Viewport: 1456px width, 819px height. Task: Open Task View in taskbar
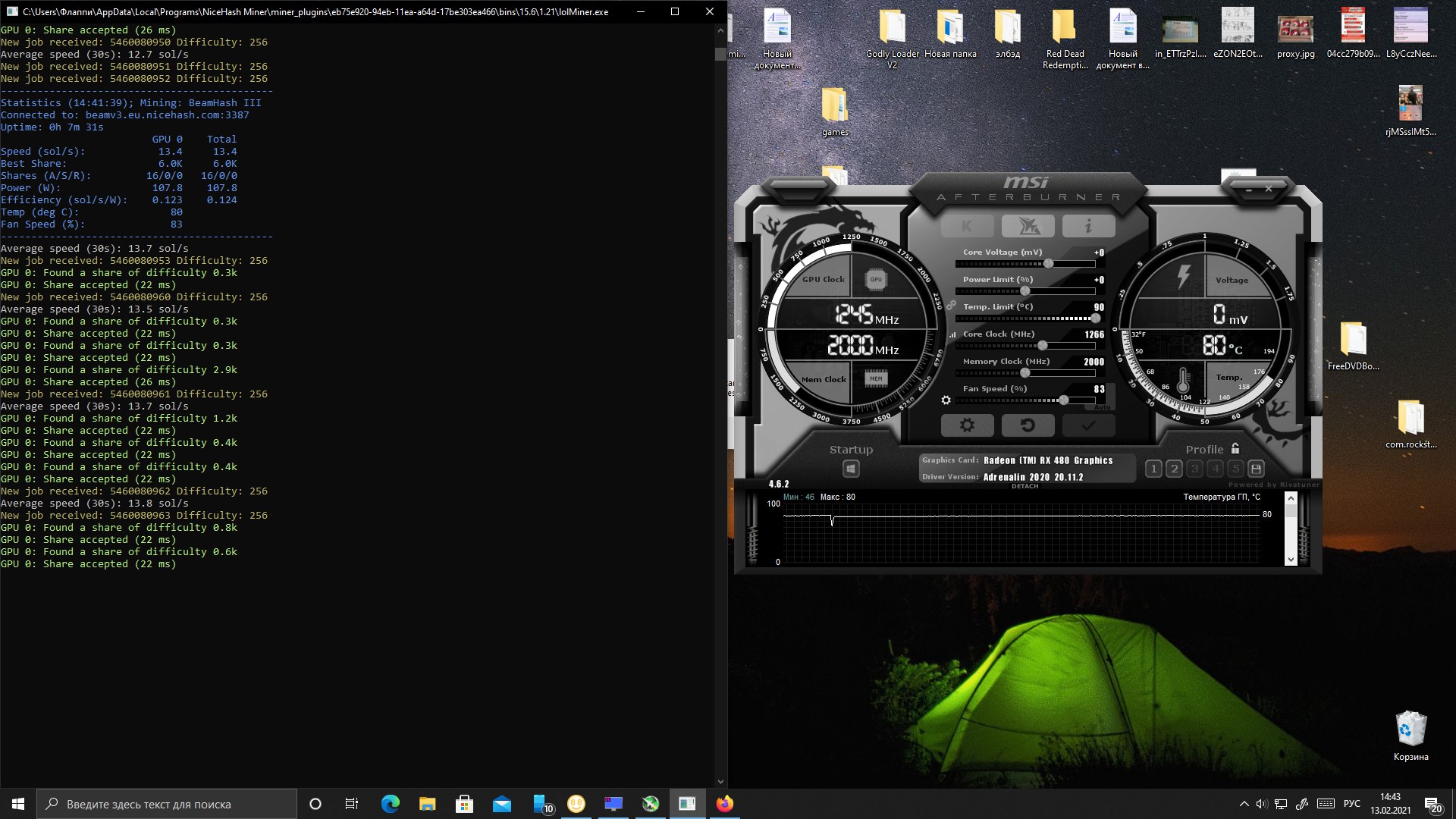(x=352, y=804)
